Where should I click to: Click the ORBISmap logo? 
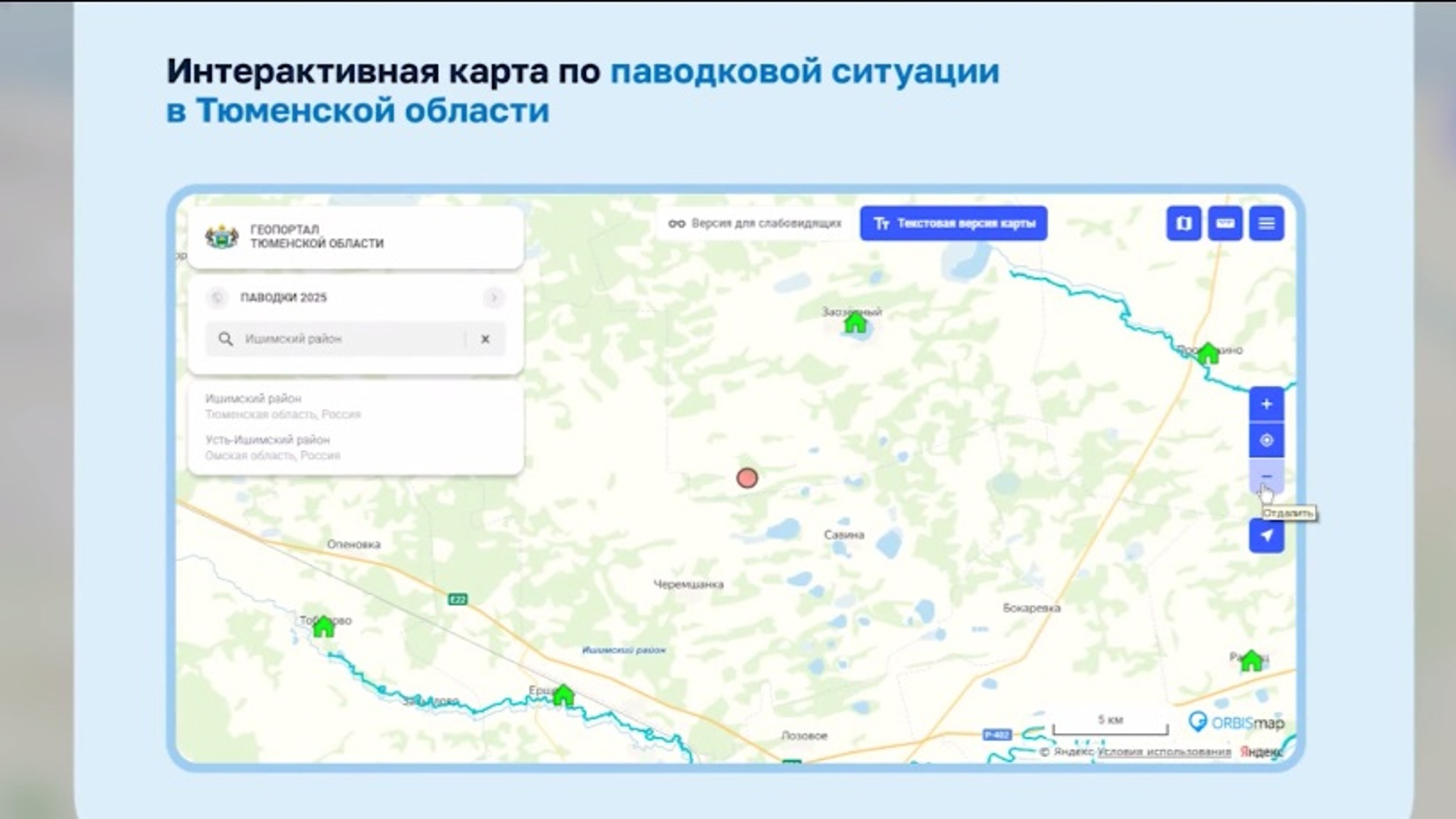pyautogui.click(x=1236, y=722)
